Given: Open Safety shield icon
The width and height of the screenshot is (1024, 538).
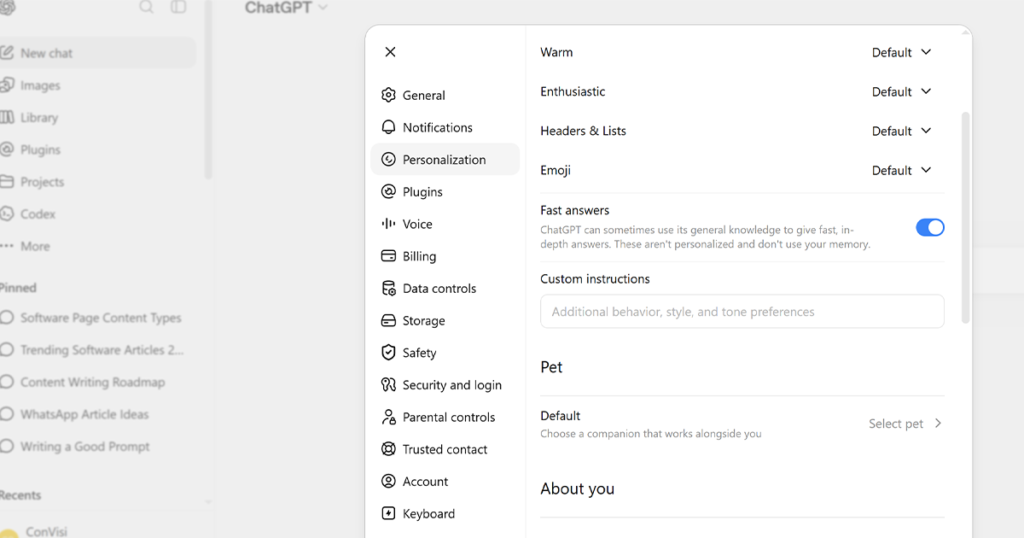Looking at the screenshot, I should click(x=389, y=353).
